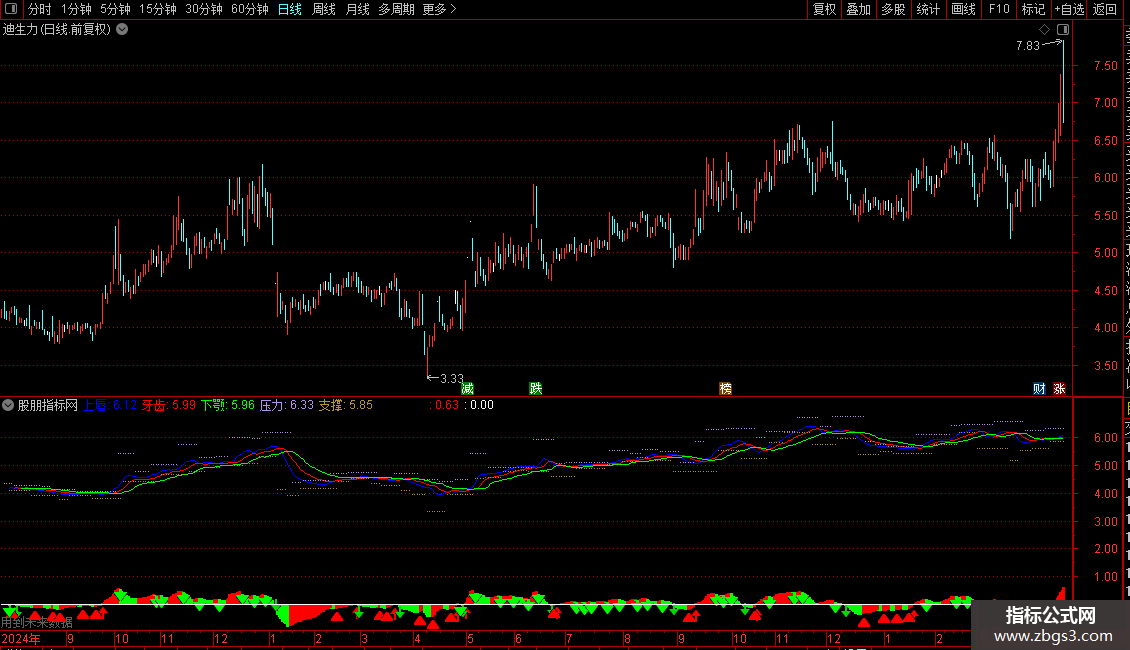Open dropdown beside 股朋指标网 indicator name
Image resolution: width=1130 pixels, height=650 pixels.
point(8,405)
